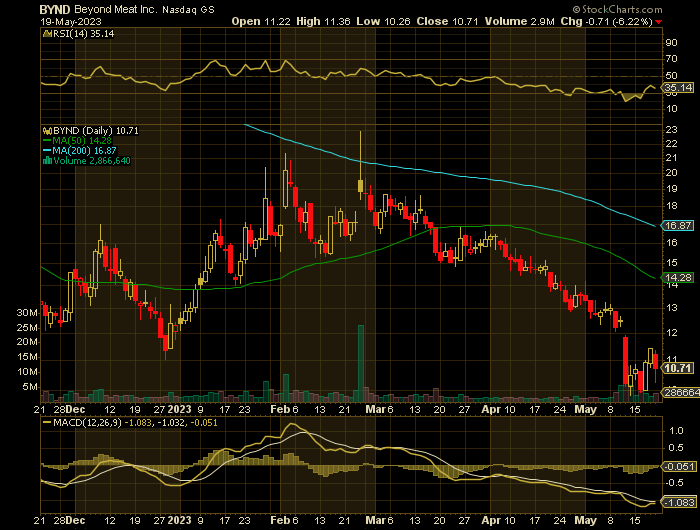This screenshot has width=700, height=530.
Task: Click the Beyond Meat Inc. company name
Action: [x=115, y=9]
